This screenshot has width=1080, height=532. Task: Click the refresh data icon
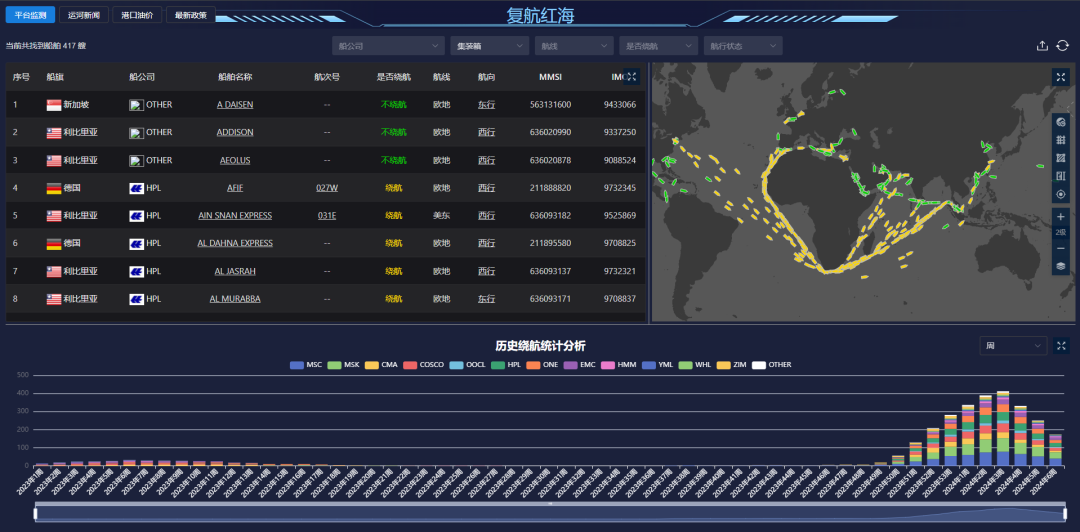[x=1063, y=46]
